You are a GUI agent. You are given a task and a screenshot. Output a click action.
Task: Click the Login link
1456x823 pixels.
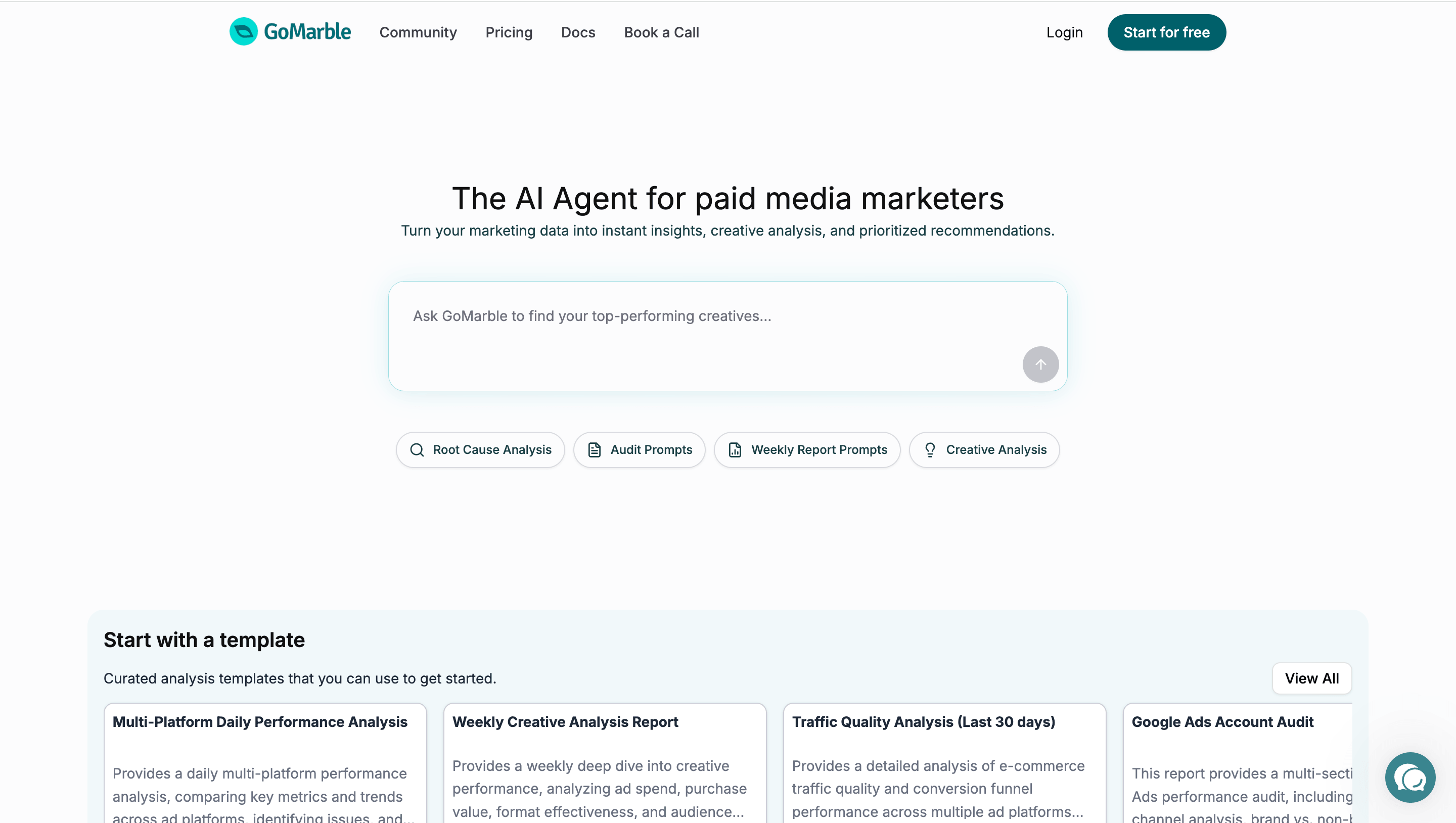point(1064,32)
